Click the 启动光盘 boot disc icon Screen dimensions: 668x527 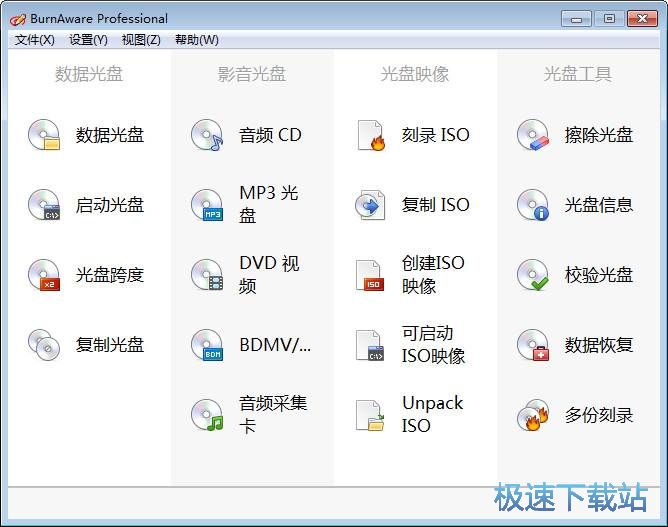[44, 204]
